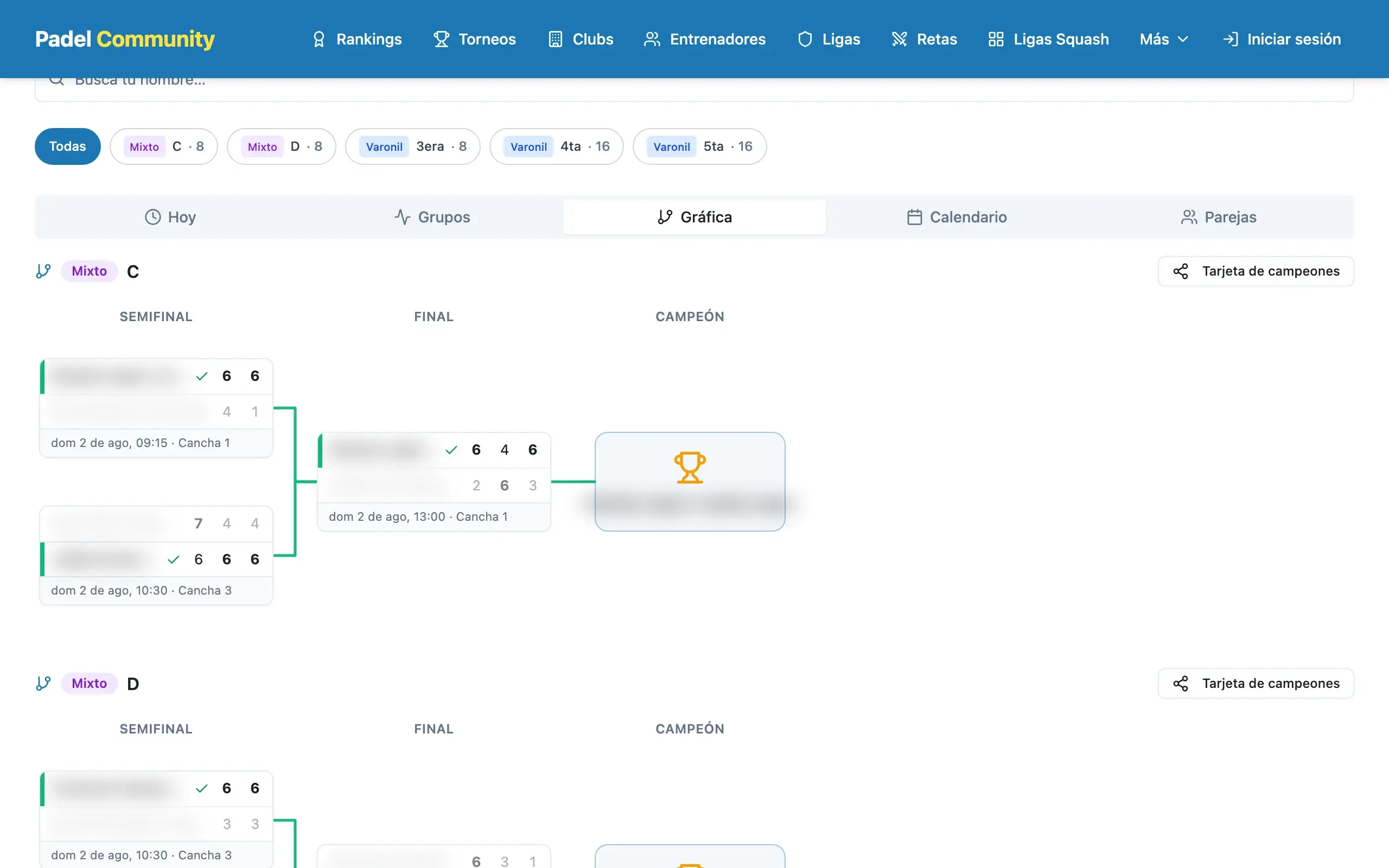Filter by Varonil 3era category
This screenshot has width=1389, height=868.
point(413,146)
